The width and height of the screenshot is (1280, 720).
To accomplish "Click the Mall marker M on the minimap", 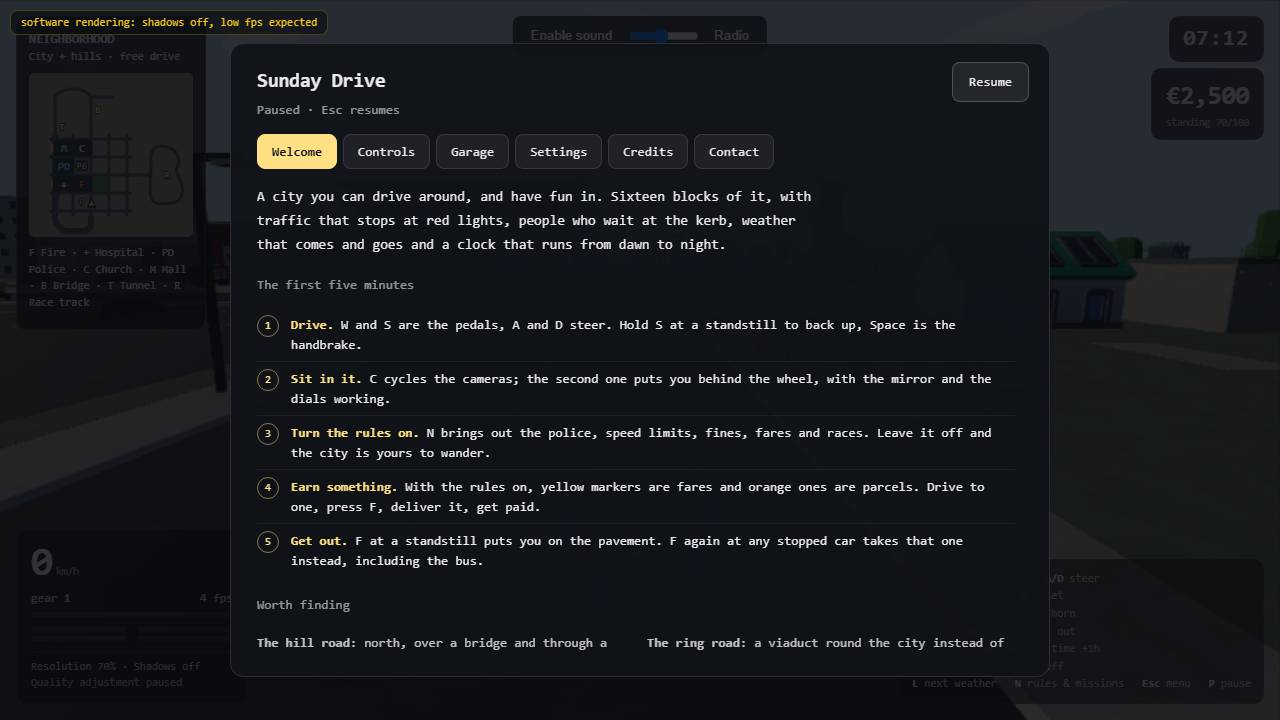I will [x=64, y=149].
